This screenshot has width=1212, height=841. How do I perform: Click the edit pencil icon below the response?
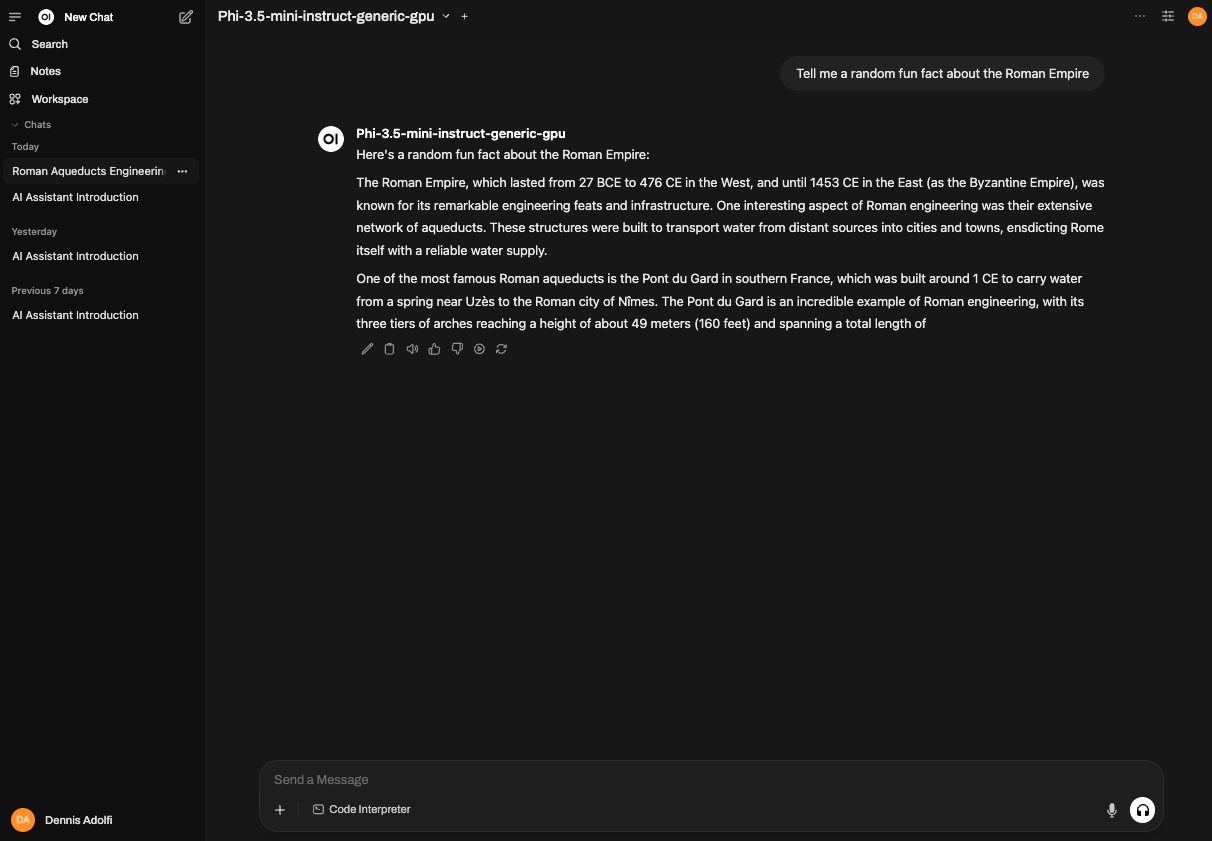point(367,349)
